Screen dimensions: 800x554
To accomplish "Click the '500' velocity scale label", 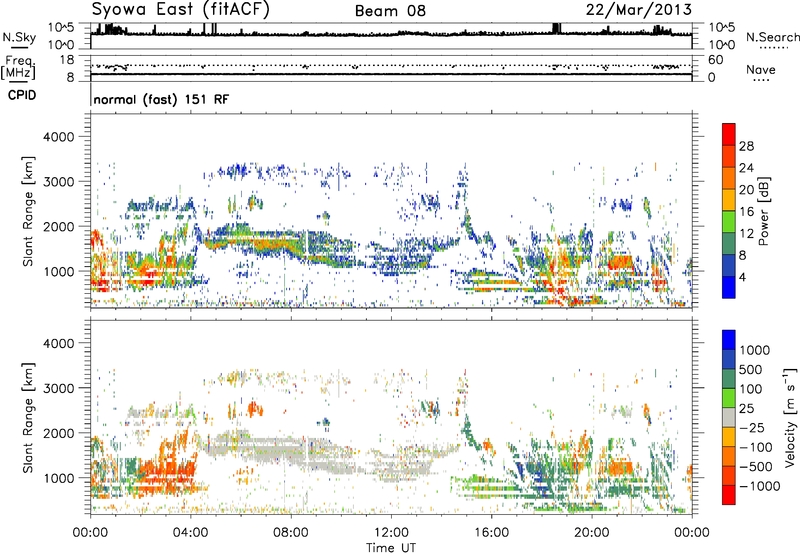I will (x=750, y=370).
